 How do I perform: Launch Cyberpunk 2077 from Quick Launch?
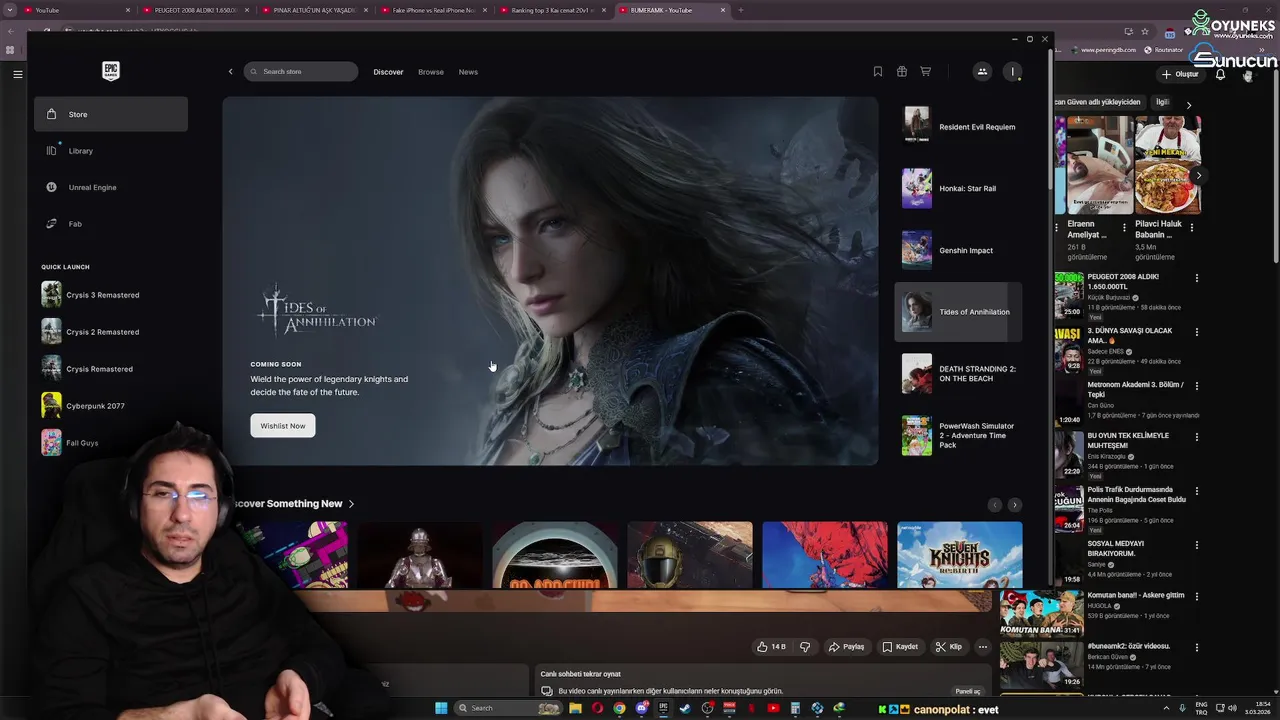[x=84, y=406]
